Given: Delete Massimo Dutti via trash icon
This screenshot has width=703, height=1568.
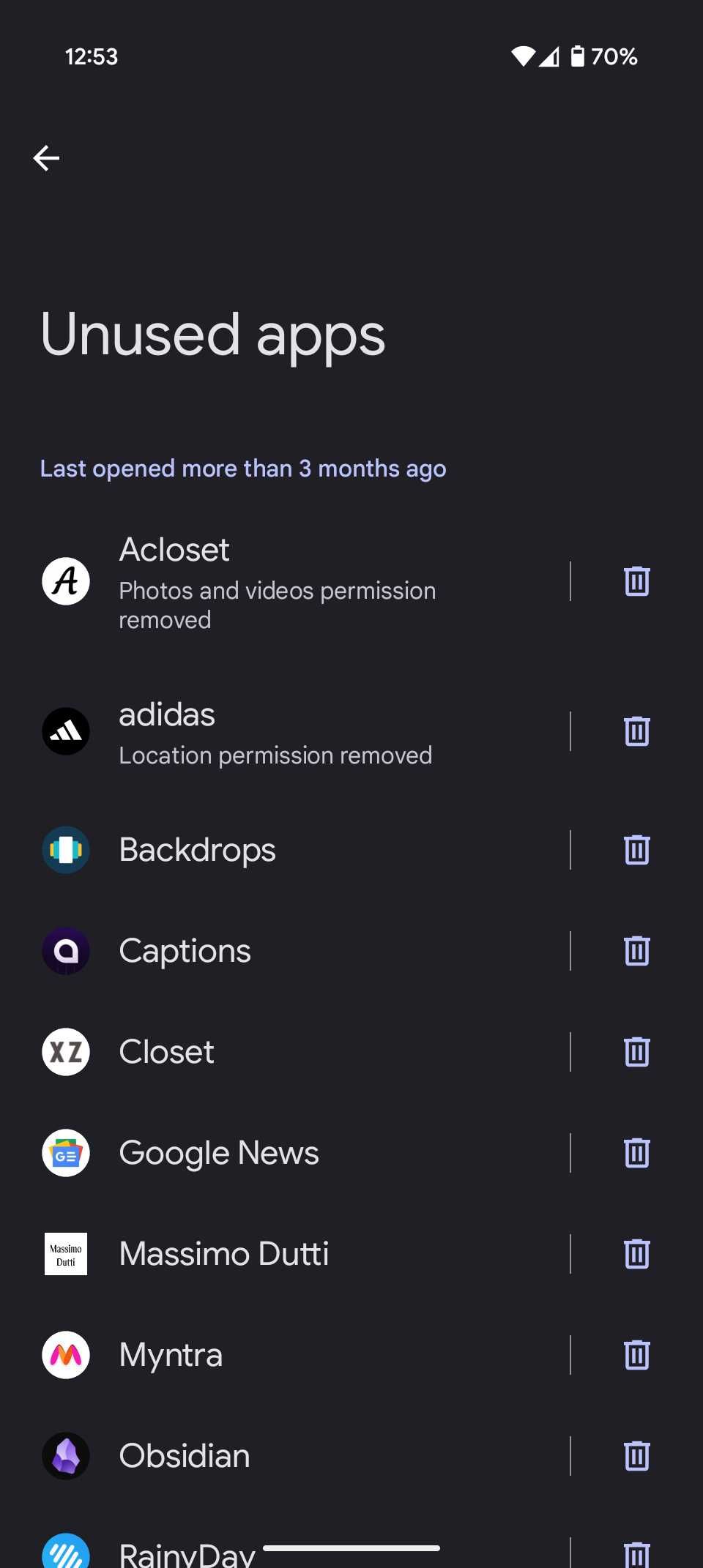Looking at the screenshot, I should (636, 1254).
